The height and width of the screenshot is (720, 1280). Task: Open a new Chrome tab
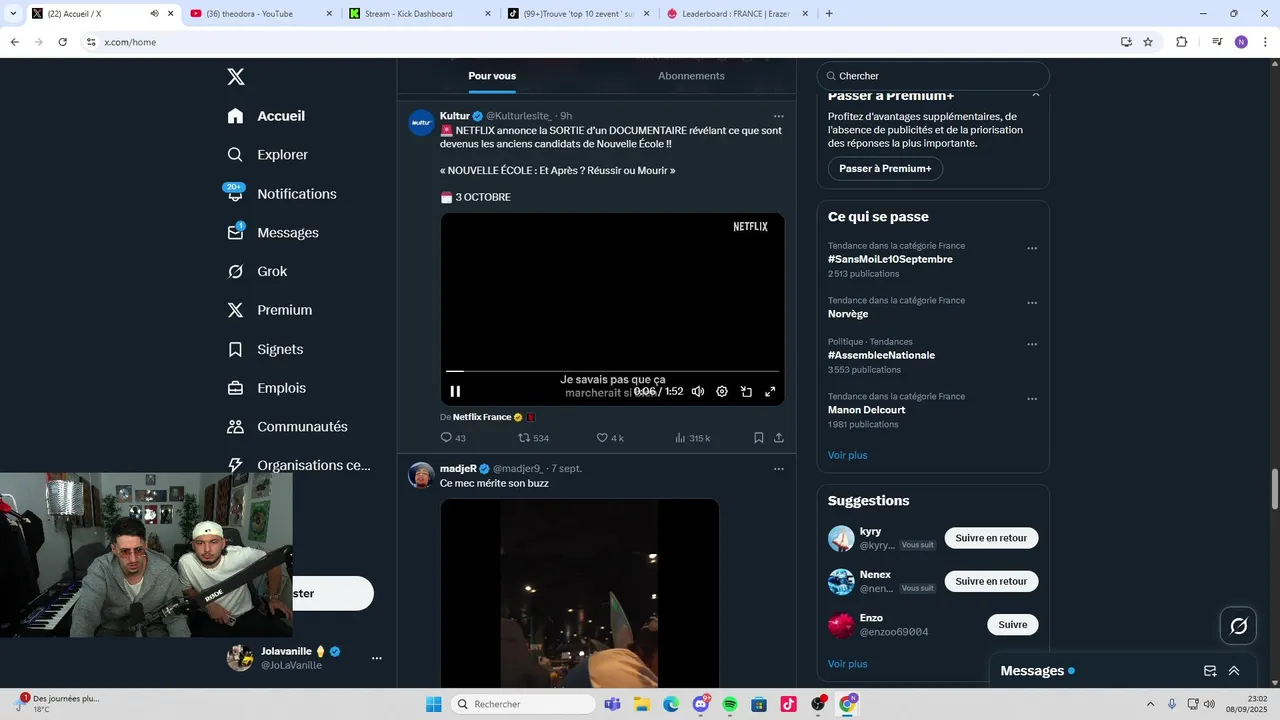point(829,14)
